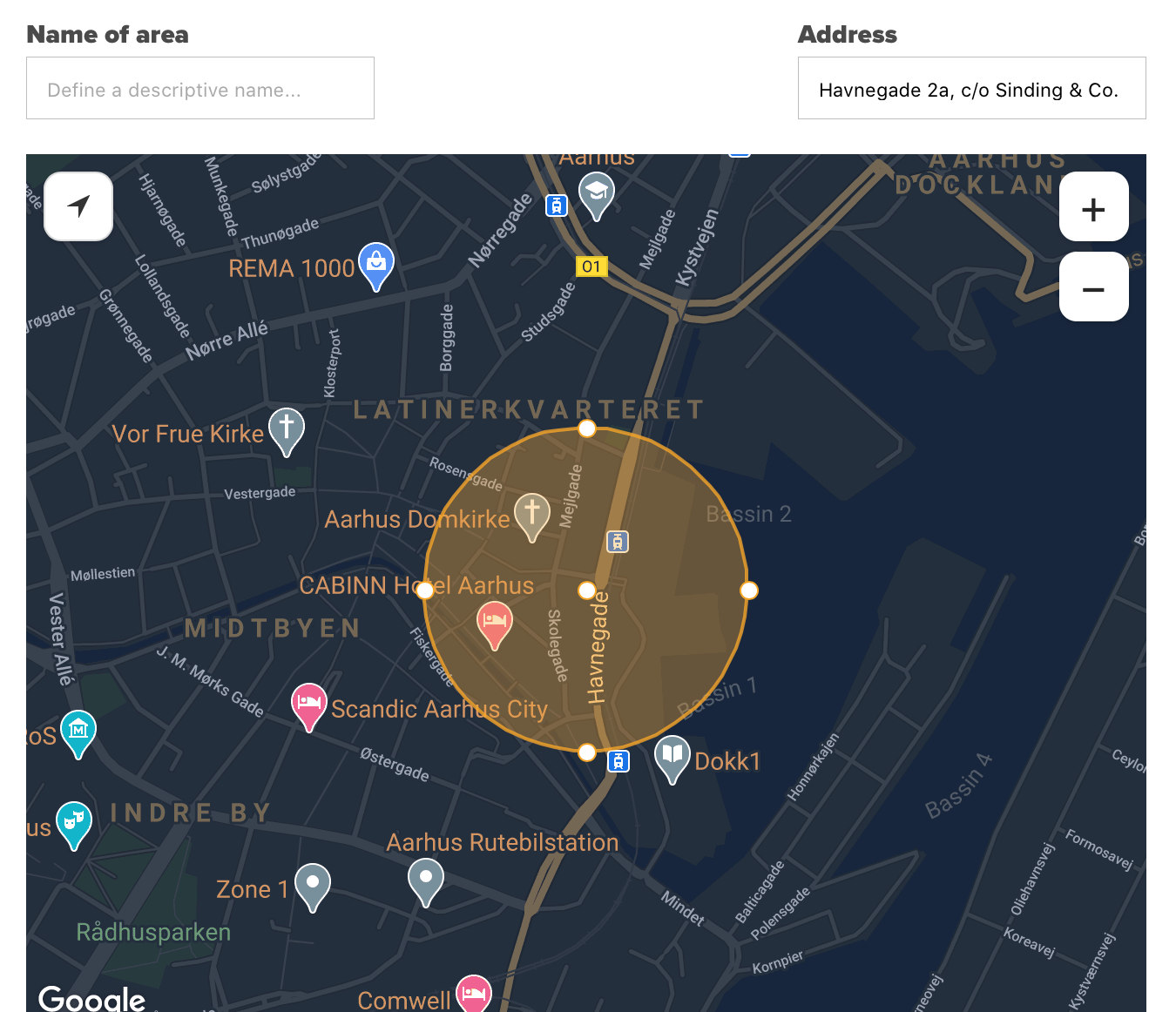Click the circle's right edge handle
The image size is (1176, 1012).
pyautogui.click(x=749, y=590)
